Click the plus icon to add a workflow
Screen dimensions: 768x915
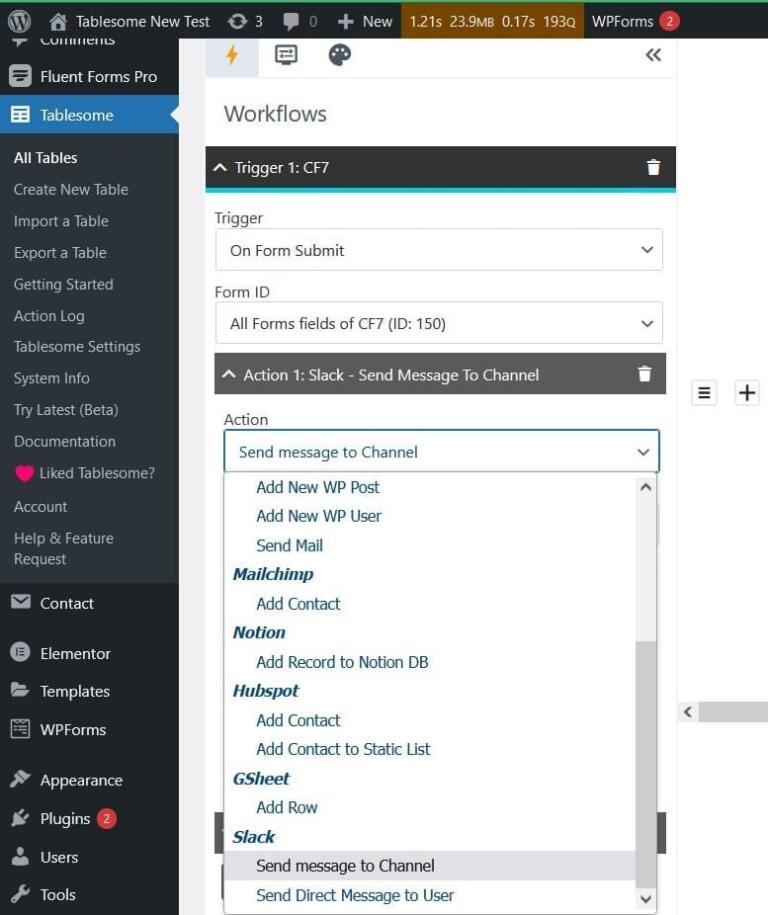(x=746, y=393)
